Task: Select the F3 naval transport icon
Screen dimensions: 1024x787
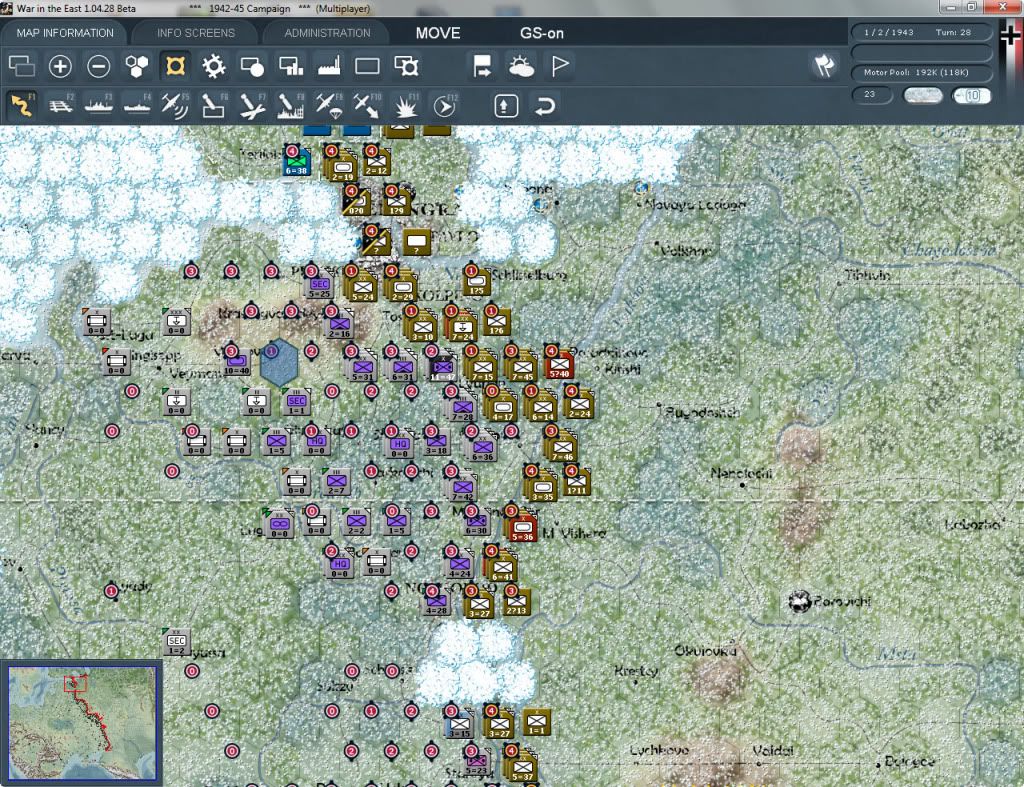Action: click(x=99, y=105)
